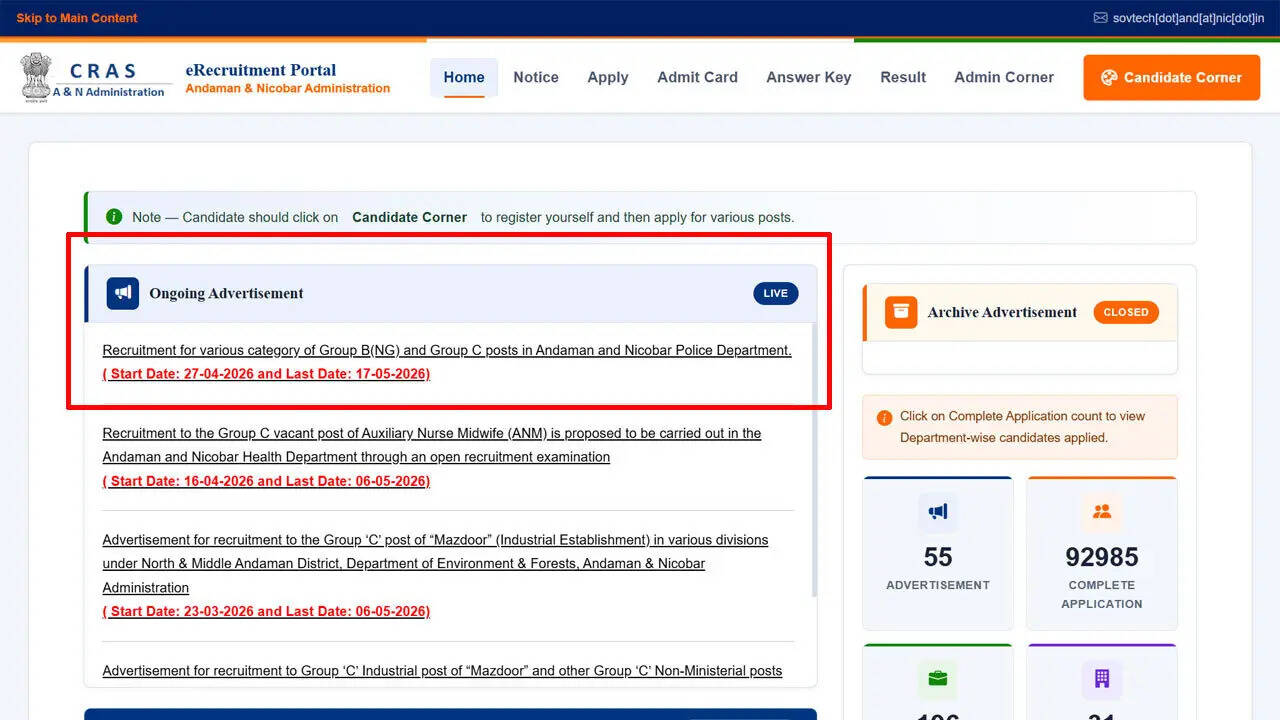Image resolution: width=1280 pixels, height=720 pixels.
Task: Click the info icon in the green note
Action: (x=114, y=217)
